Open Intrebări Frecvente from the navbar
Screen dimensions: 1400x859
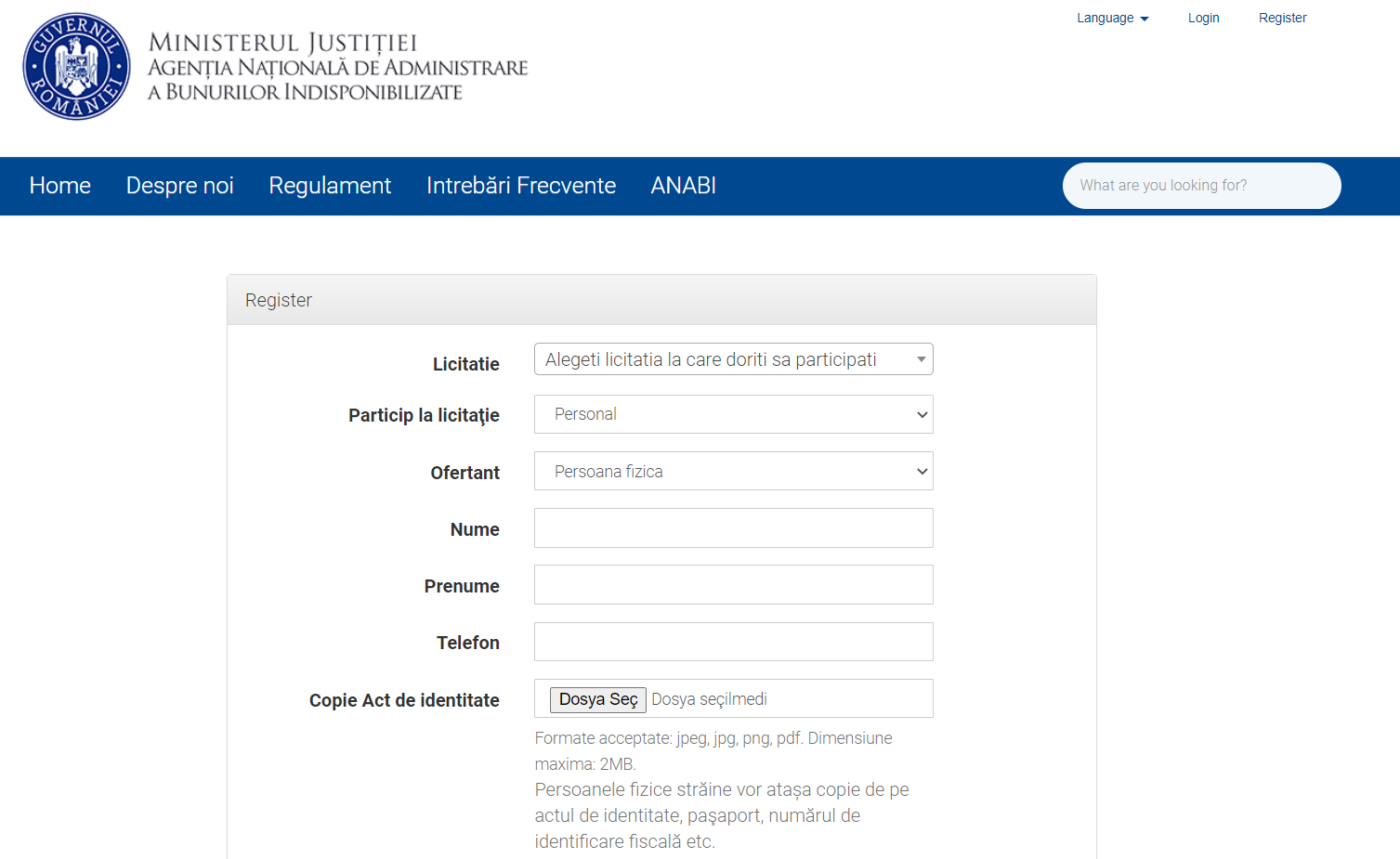point(520,186)
